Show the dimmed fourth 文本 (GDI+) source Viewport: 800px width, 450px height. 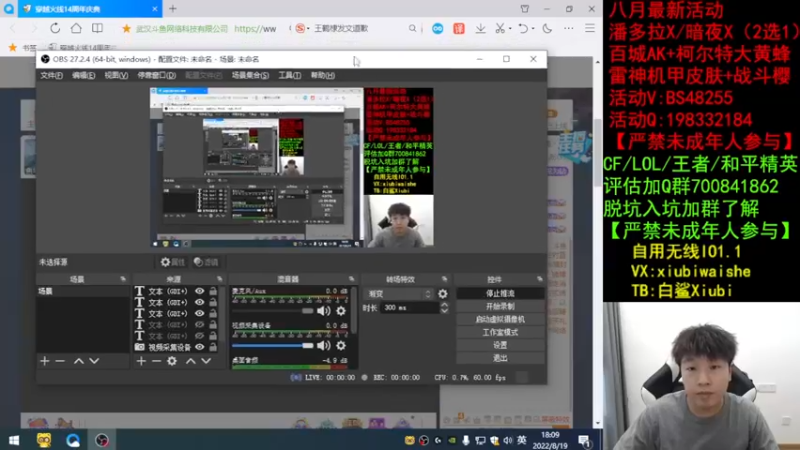click(x=199, y=325)
